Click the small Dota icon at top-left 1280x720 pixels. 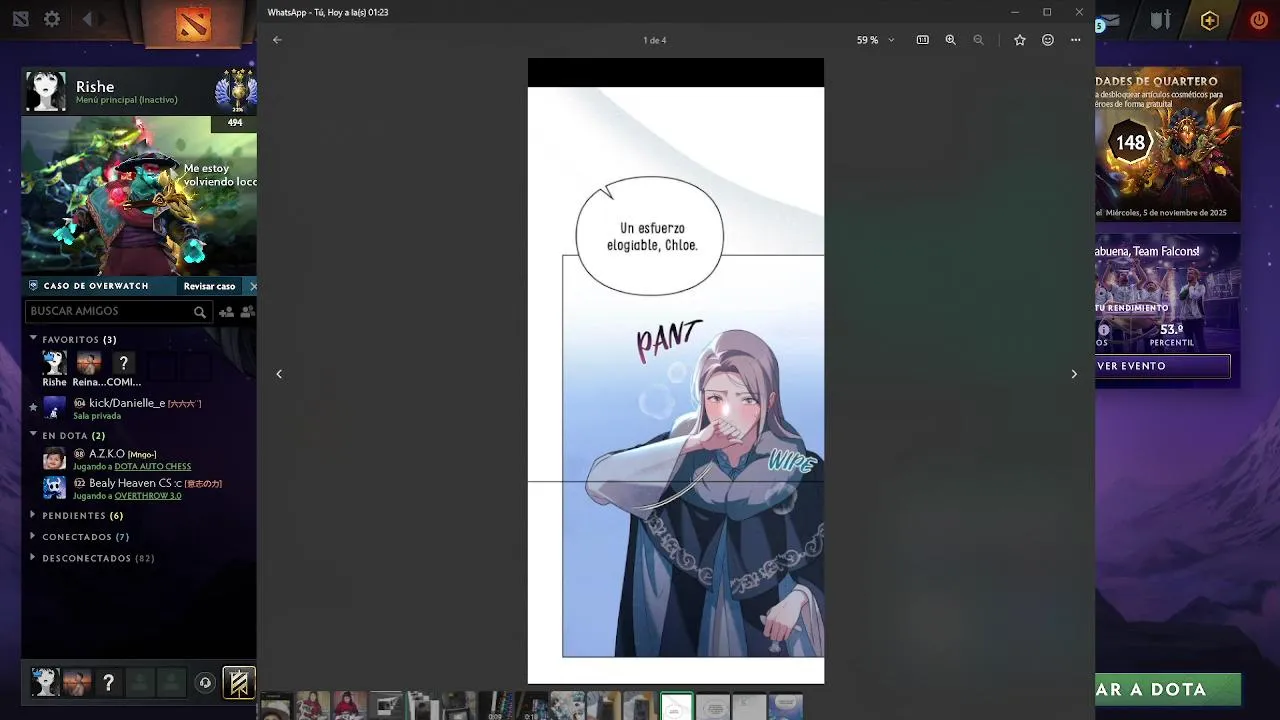(x=20, y=19)
